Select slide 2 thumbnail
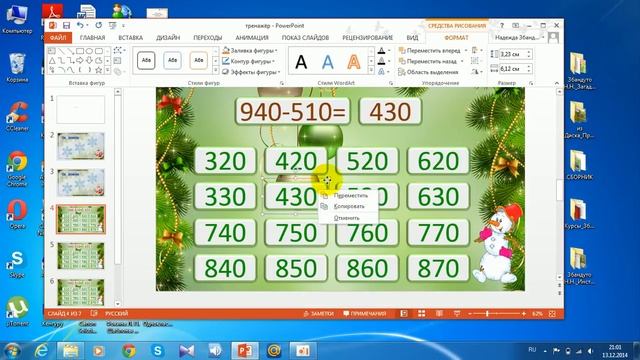Image resolution: width=640 pixels, height=360 pixels. pyautogui.click(x=81, y=146)
